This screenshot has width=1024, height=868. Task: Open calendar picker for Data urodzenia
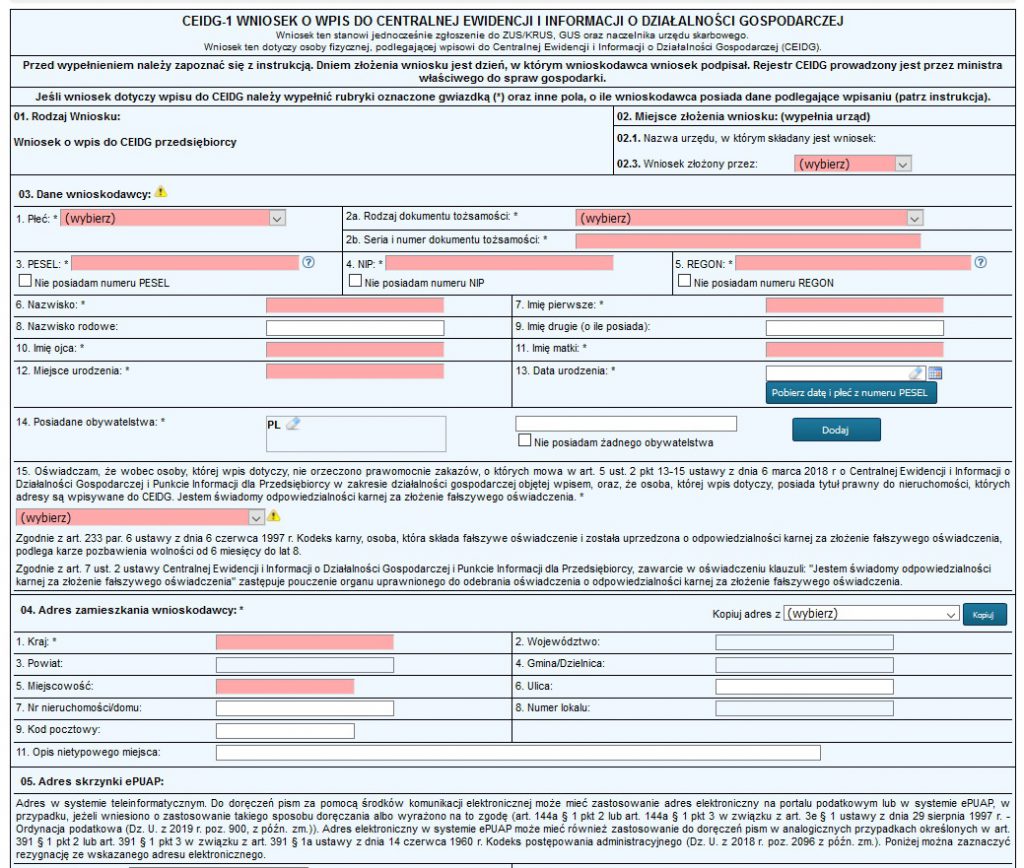click(x=935, y=373)
